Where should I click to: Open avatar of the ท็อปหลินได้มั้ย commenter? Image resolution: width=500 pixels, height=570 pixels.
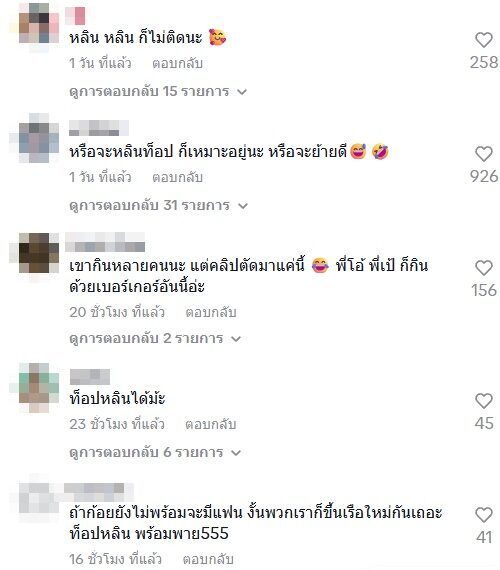pyautogui.click(x=39, y=388)
